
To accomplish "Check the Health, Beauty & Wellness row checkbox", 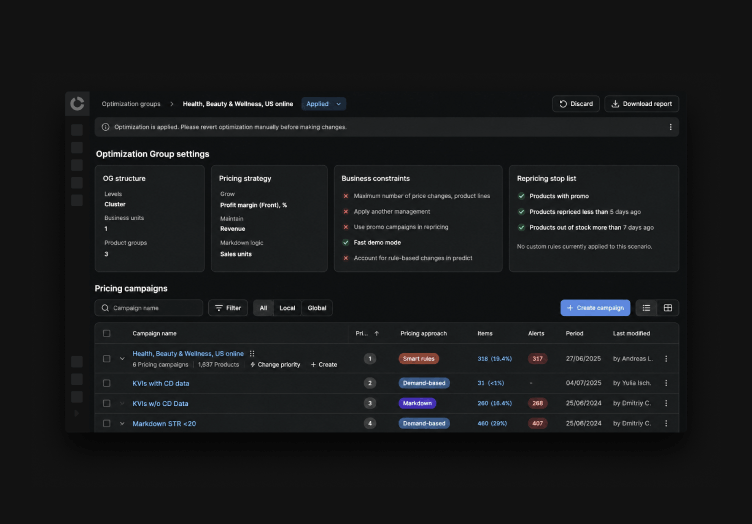I will pyautogui.click(x=106, y=359).
